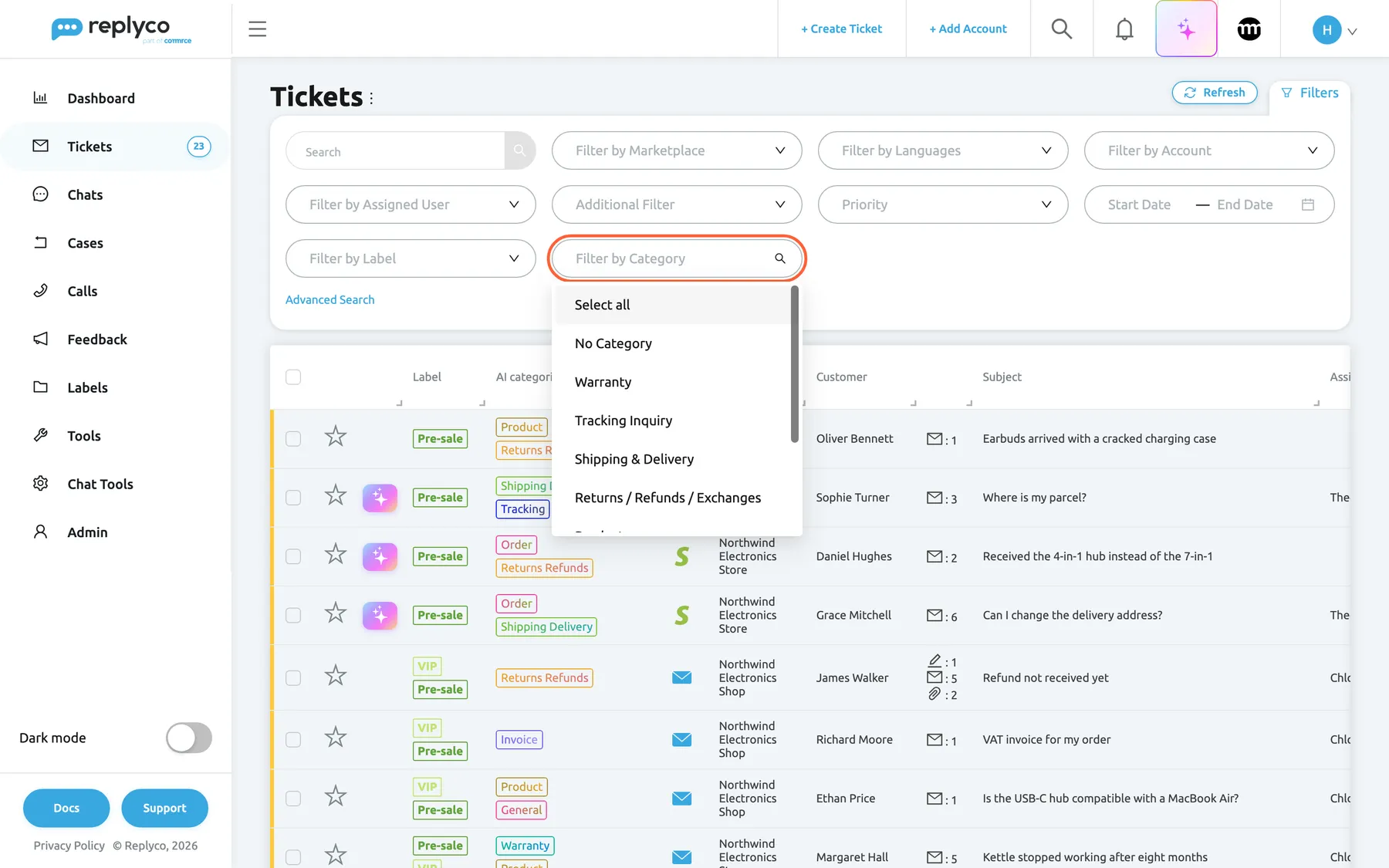
Task: Click AI sparkle icon on Grace Mitchell row
Action: point(380,615)
